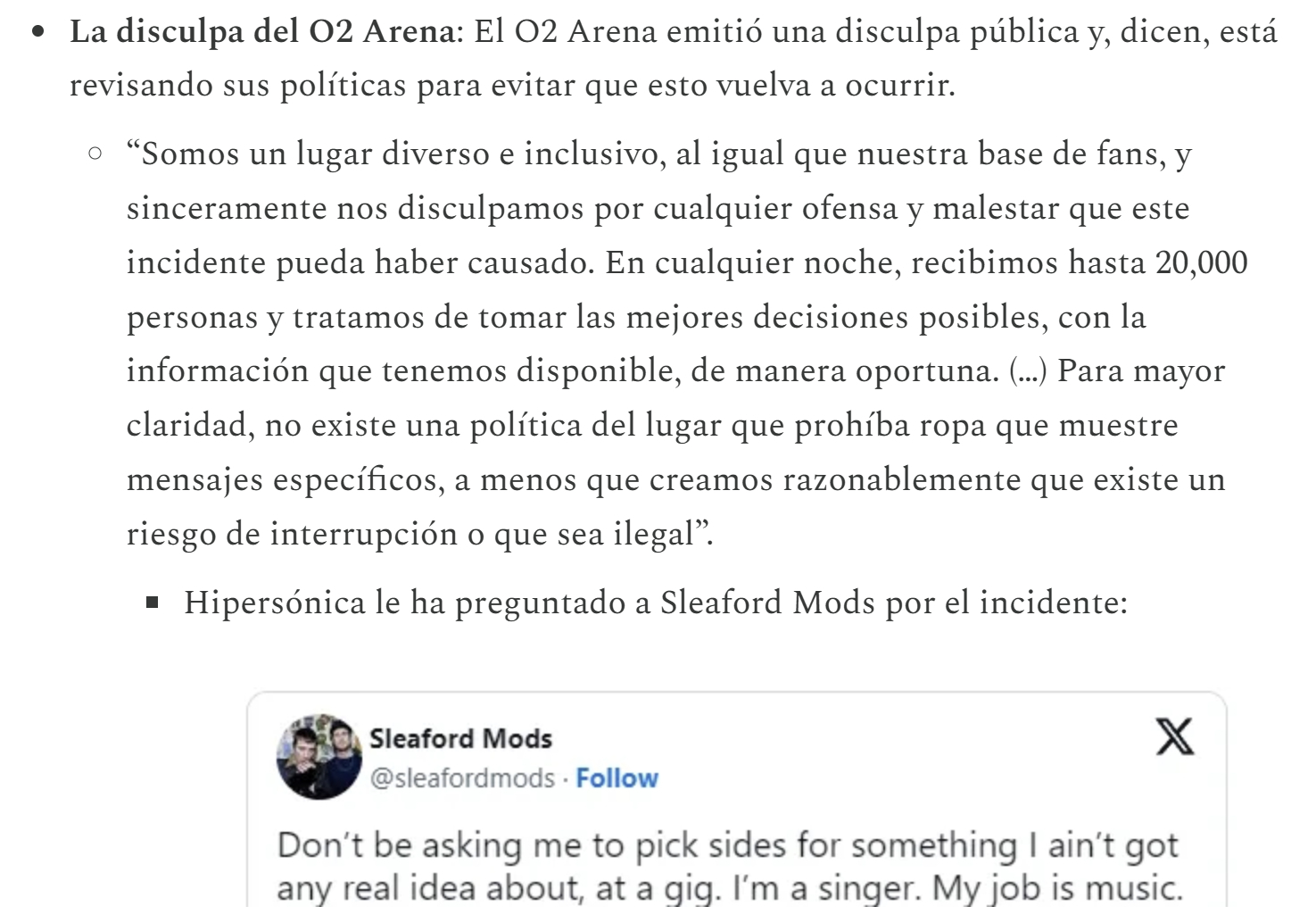This screenshot has height=923, width=1316.
Task: Click the tweet line starting "Don't be asking me"
Action: click(727, 844)
